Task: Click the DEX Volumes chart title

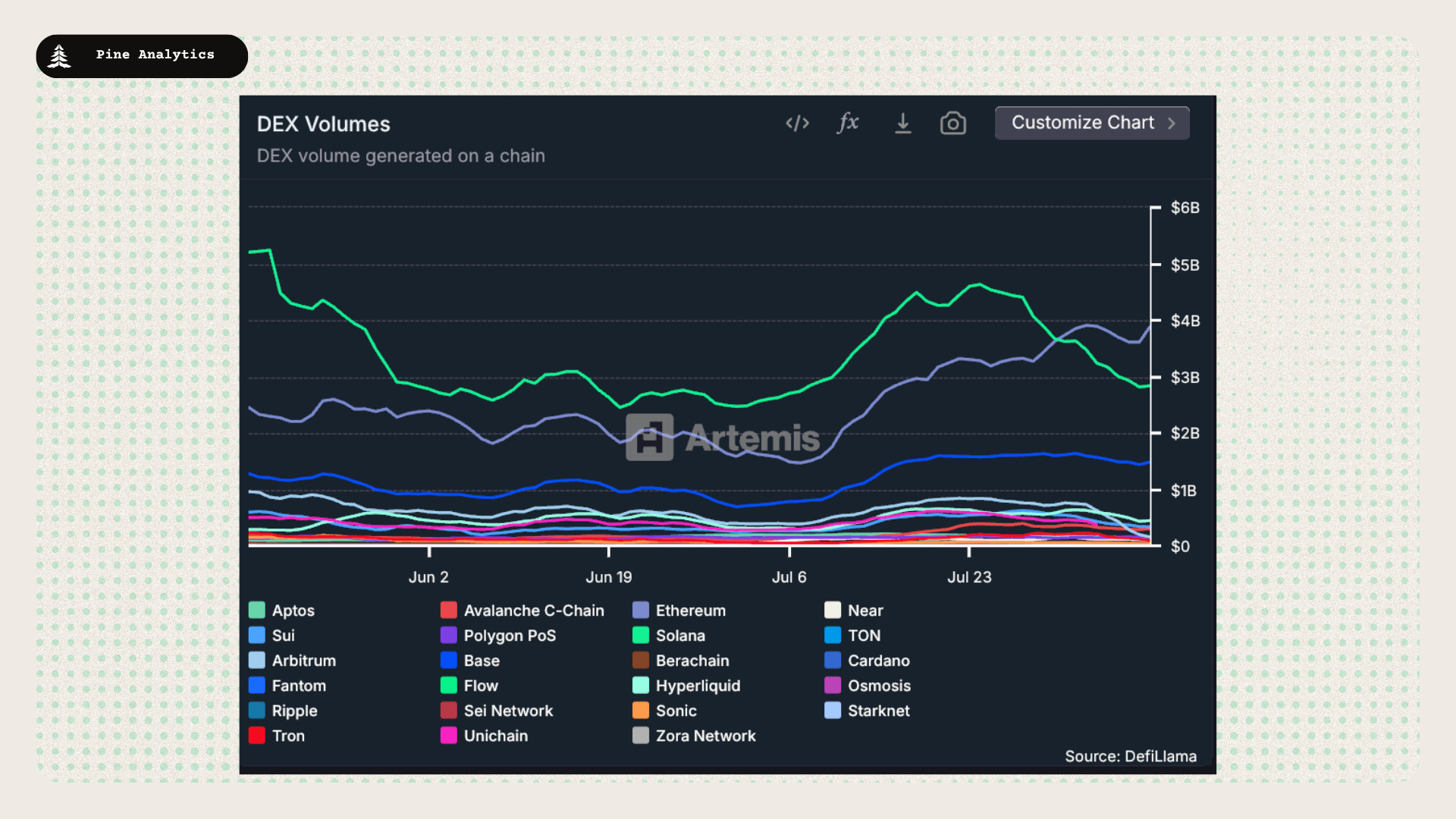Action: pyautogui.click(x=324, y=124)
